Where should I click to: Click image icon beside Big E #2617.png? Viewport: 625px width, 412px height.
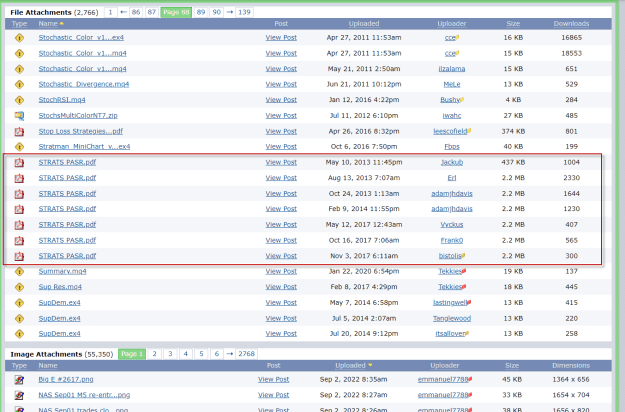[19, 380]
